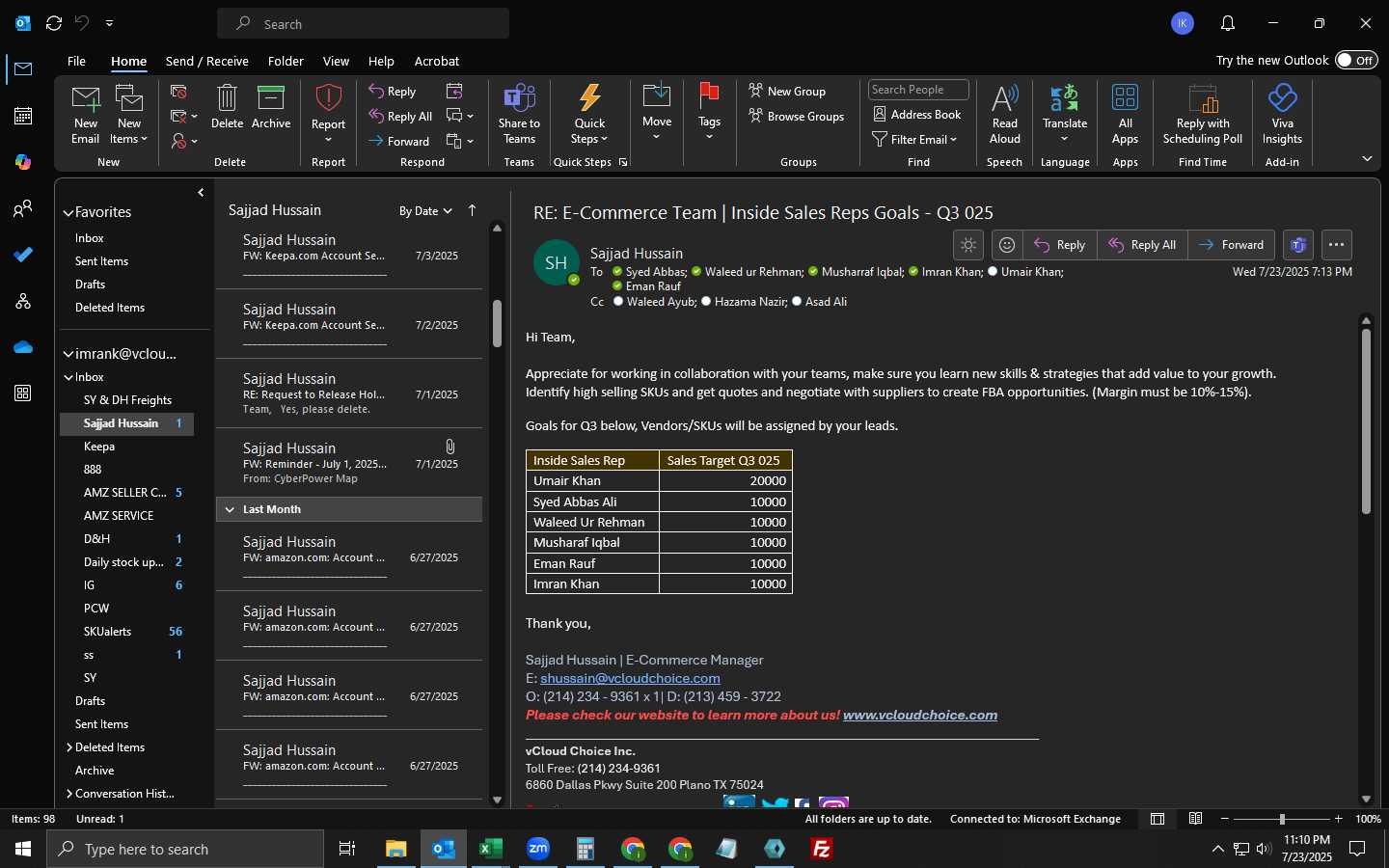Viewport: 1389px width, 868px height.
Task: Open All Apps
Action: coord(1125,115)
